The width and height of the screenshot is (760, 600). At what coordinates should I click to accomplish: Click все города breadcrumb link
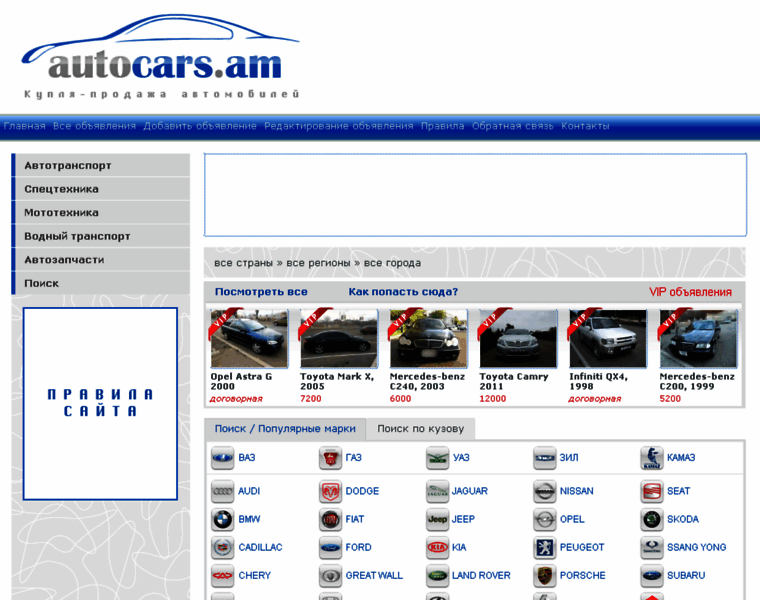[x=392, y=263]
